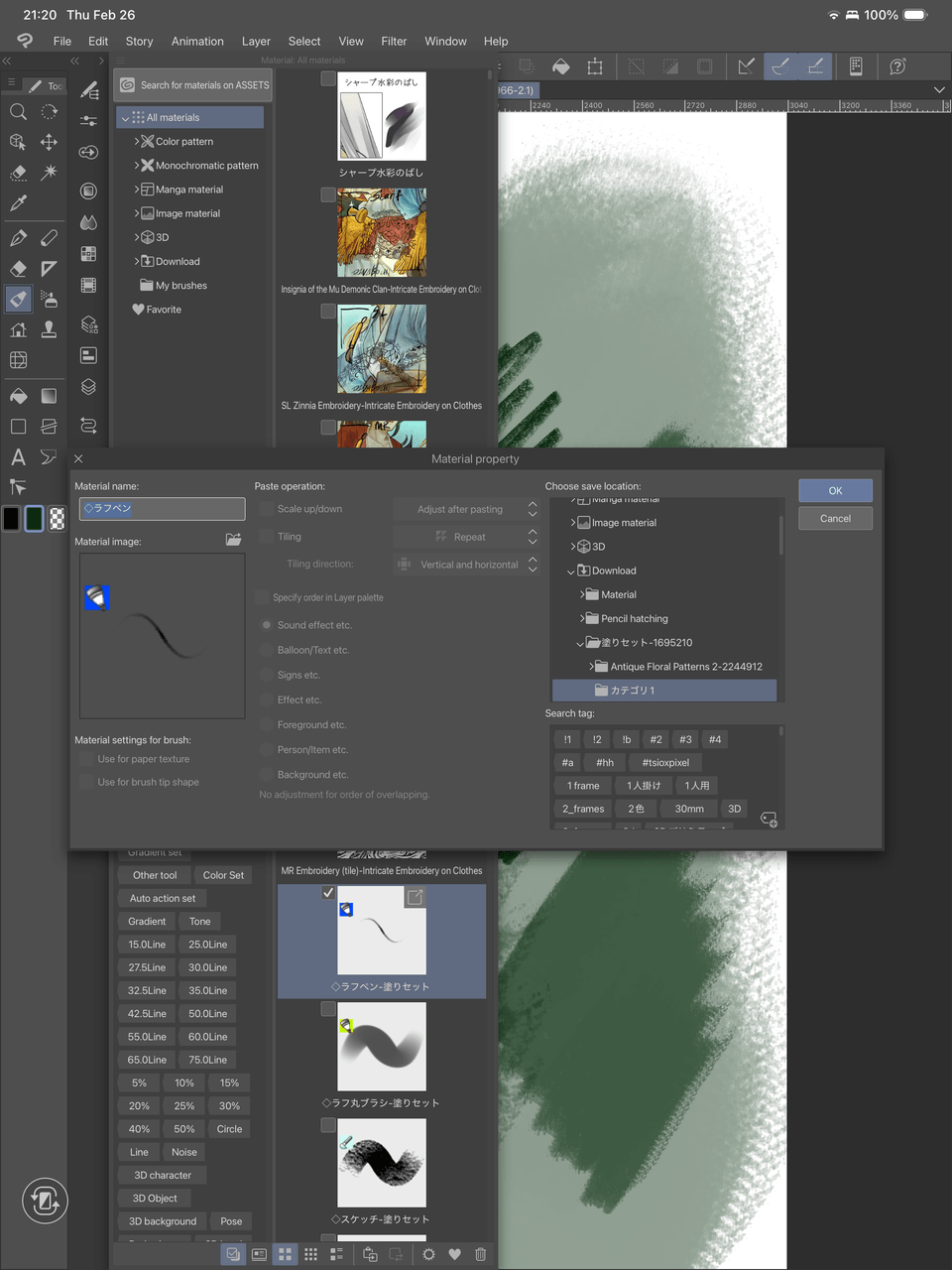This screenshot has height=1270, width=952.
Task: Collapse the All materials tree
Action: (125, 117)
